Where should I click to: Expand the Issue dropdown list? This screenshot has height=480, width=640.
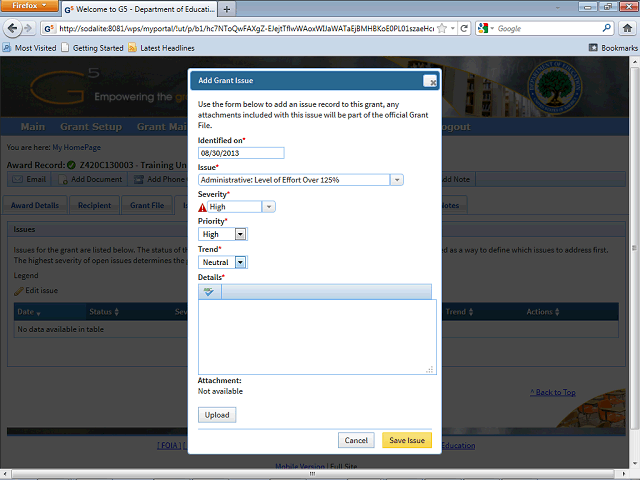click(397, 180)
